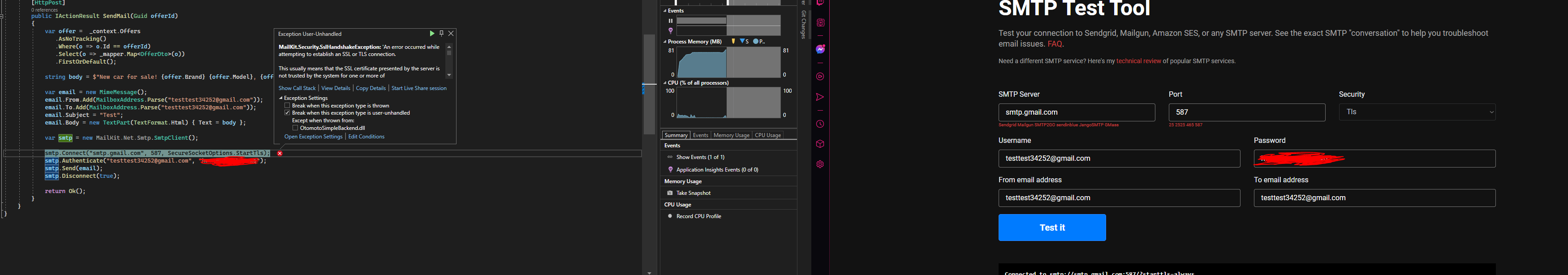Enable 'Break when this exception type is thrown'
The image size is (1568, 275).
tap(287, 106)
